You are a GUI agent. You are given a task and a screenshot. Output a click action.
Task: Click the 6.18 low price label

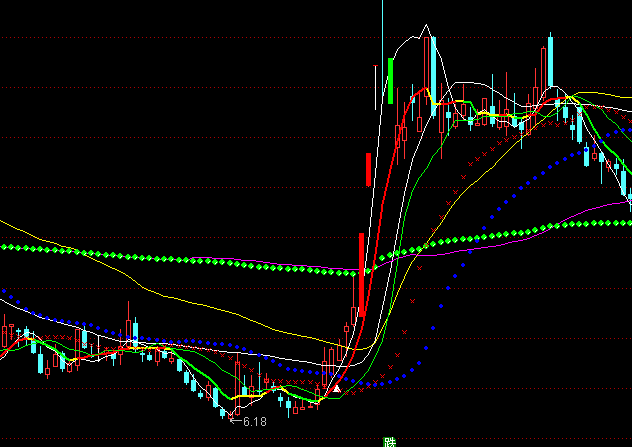click(x=255, y=422)
